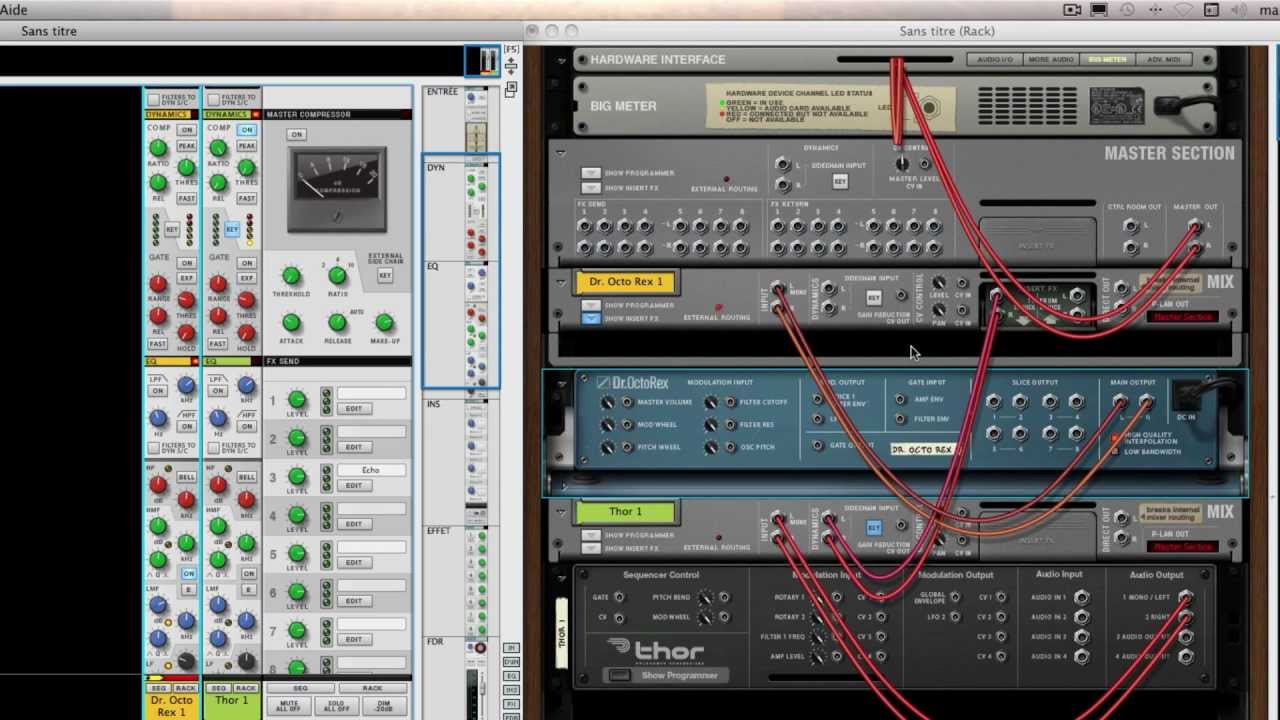
Task: Click External Side Chain KEY in Master Compressor
Action: click(385, 276)
